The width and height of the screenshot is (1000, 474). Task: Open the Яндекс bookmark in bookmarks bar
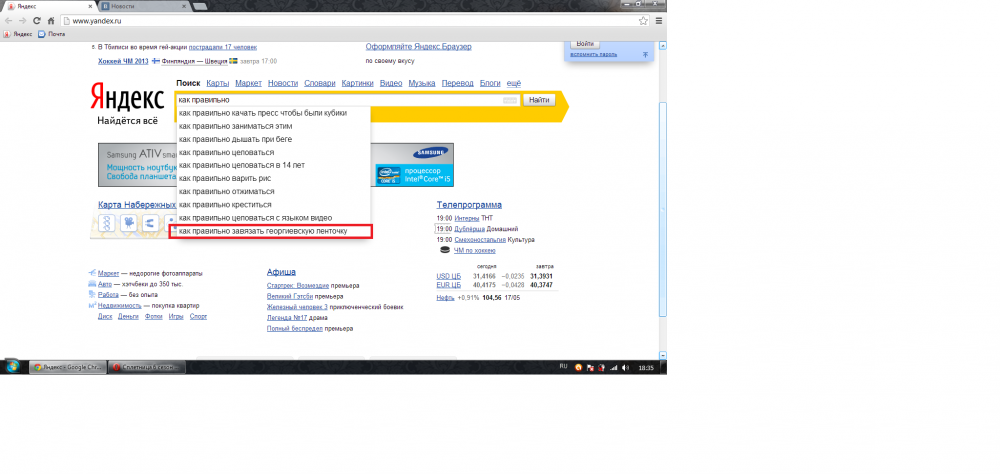click(18, 34)
